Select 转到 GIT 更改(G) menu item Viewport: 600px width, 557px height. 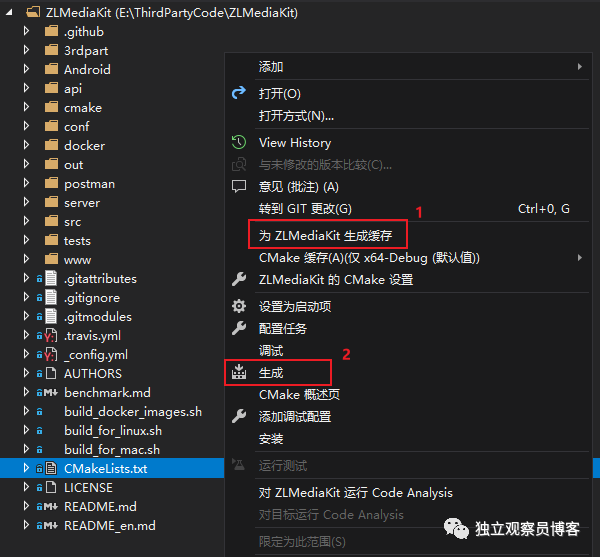(408, 208)
